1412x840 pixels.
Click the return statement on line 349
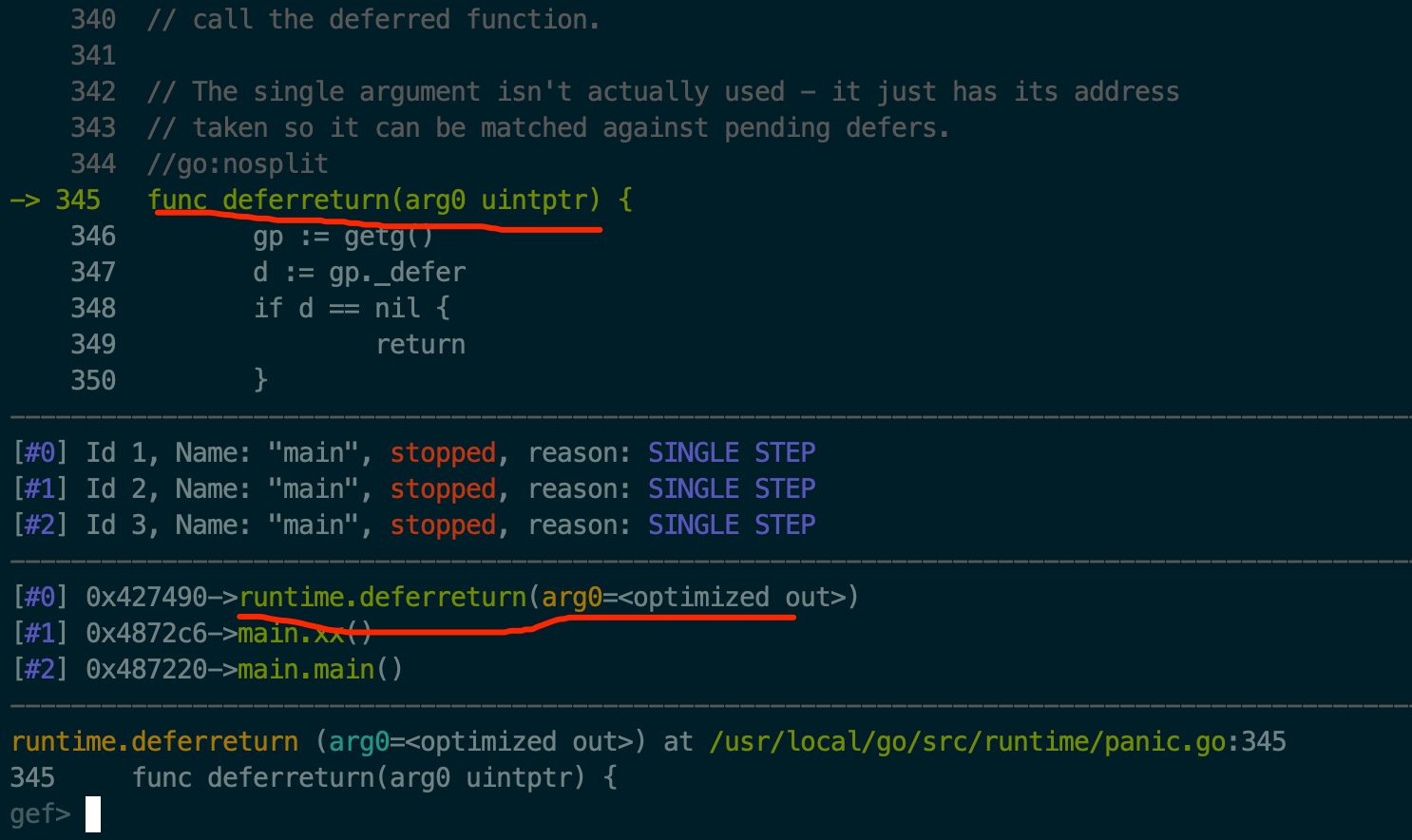pyautogui.click(x=420, y=344)
